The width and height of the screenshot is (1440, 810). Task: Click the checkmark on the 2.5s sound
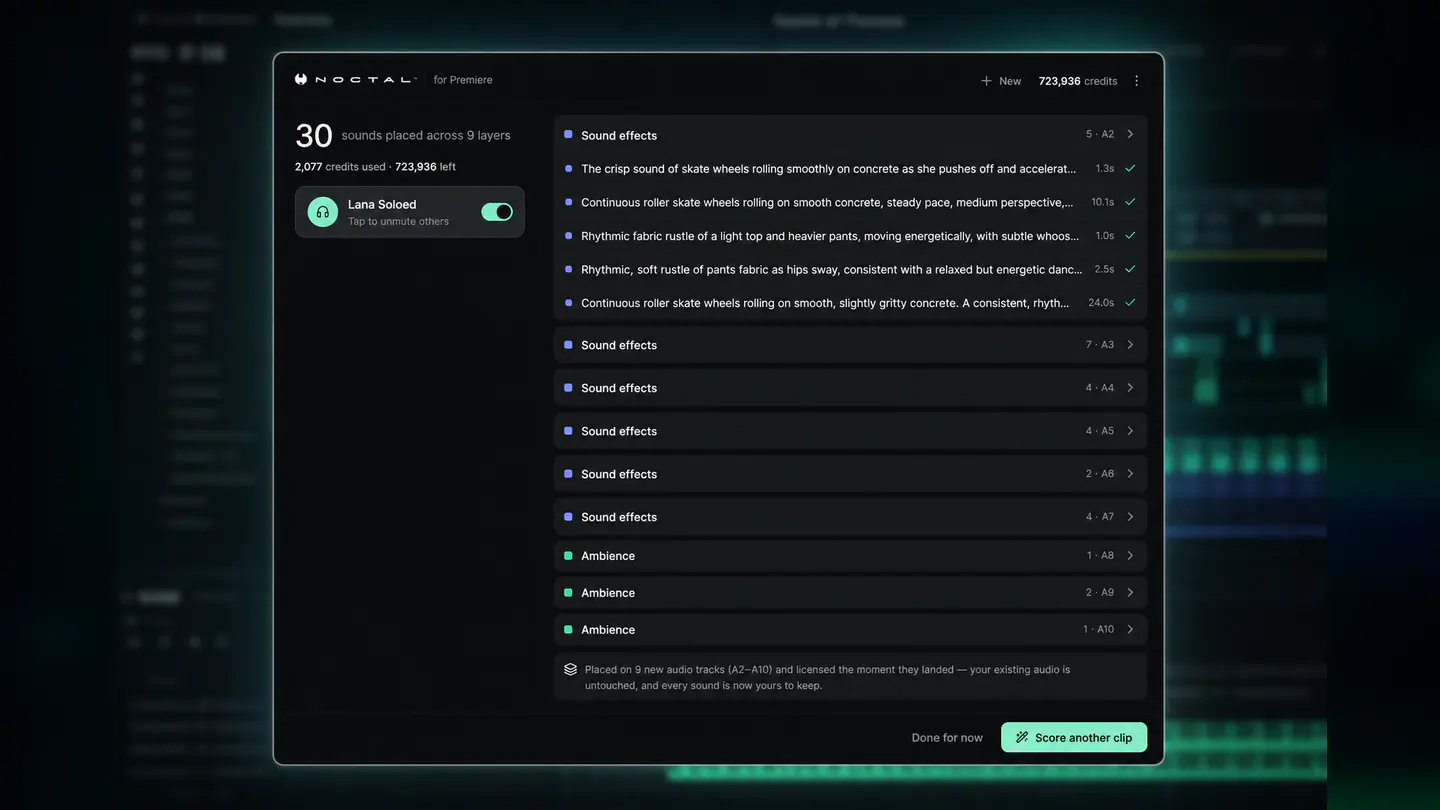coord(1130,269)
